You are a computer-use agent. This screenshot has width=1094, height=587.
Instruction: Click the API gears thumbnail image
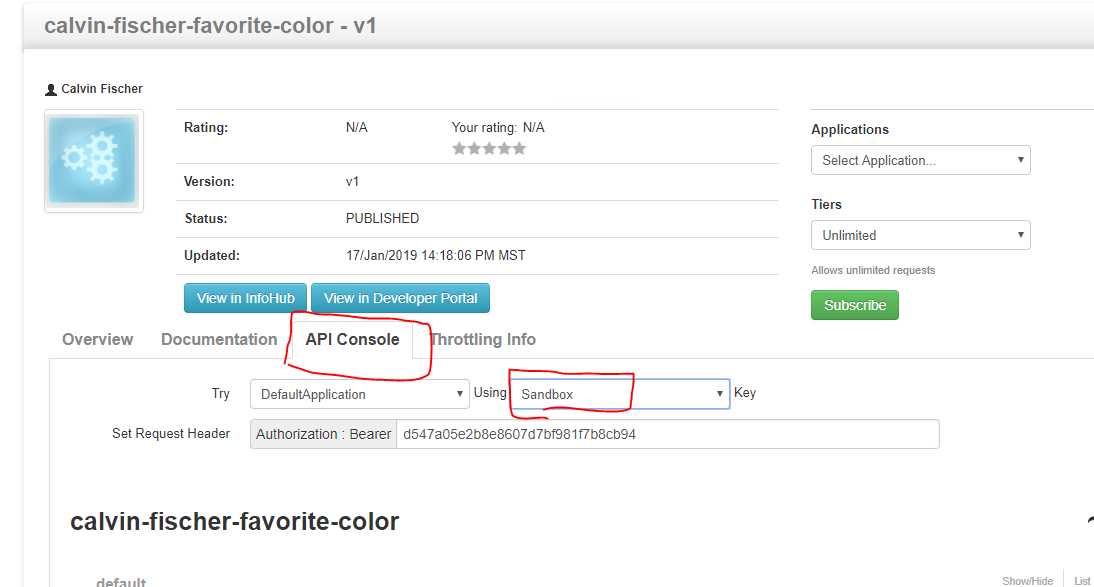(93, 161)
